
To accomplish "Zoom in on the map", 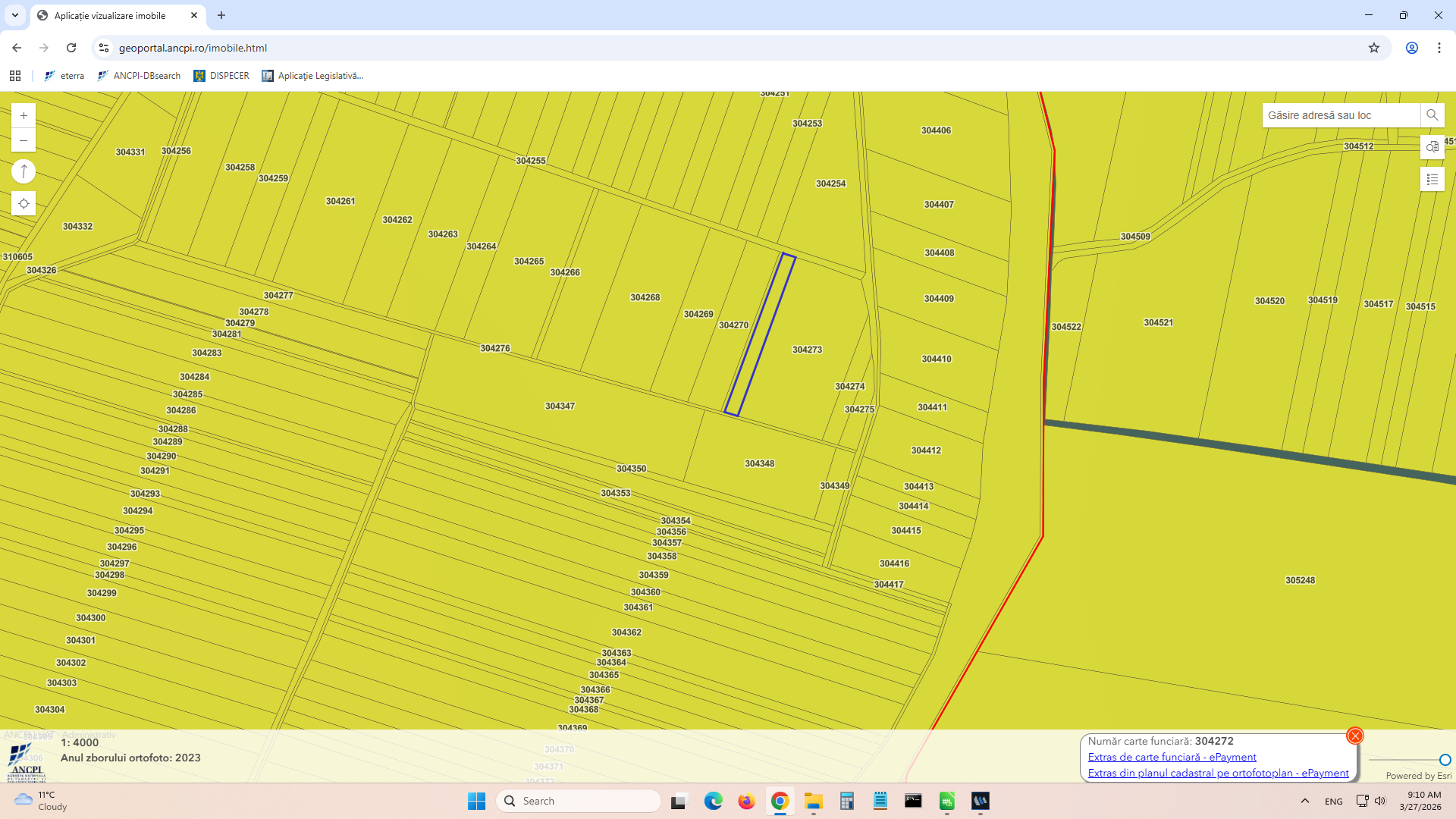I will 24,115.
